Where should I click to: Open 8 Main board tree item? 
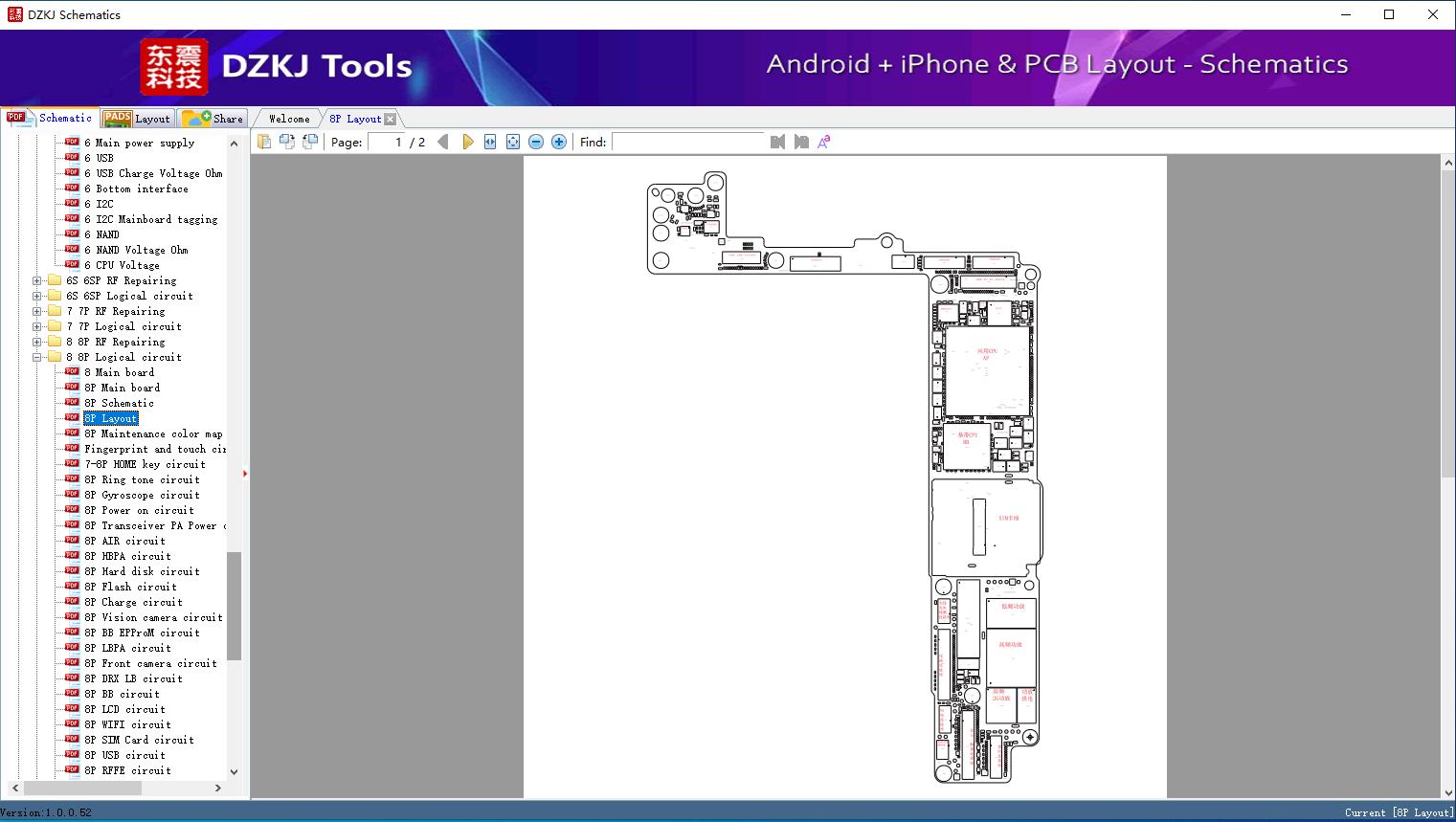119,372
